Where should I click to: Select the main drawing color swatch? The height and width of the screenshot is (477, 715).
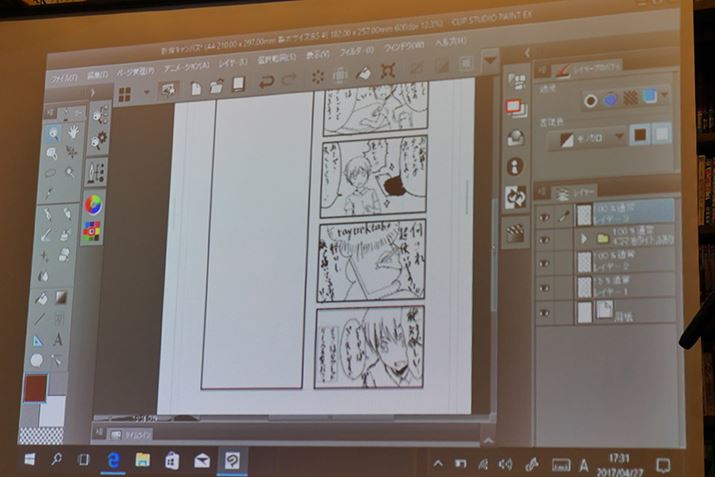pos(35,389)
